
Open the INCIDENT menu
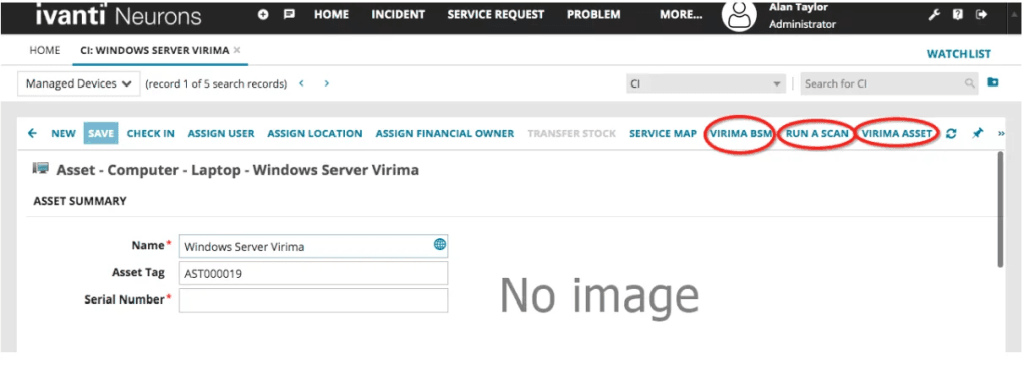pos(398,14)
